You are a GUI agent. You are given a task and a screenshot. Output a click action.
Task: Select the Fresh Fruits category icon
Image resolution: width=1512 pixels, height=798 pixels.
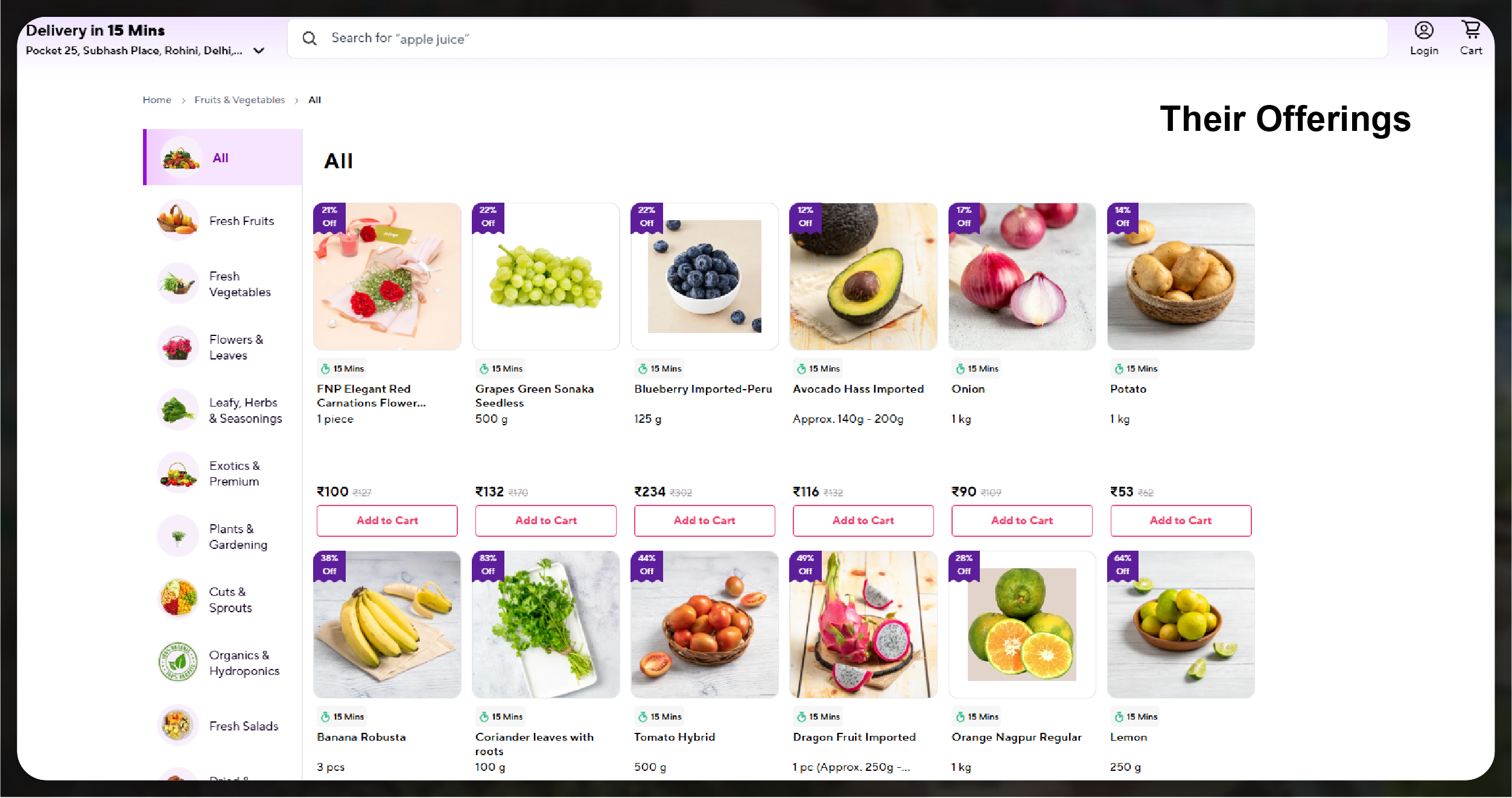(178, 221)
